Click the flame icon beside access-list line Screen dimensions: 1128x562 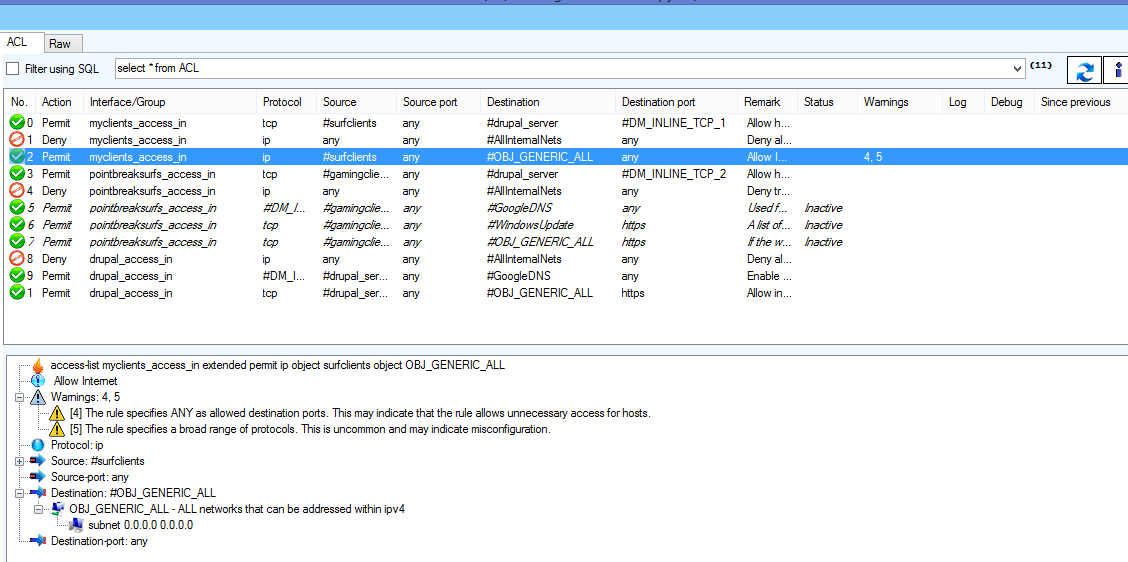pyautogui.click(x=38, y=365)
